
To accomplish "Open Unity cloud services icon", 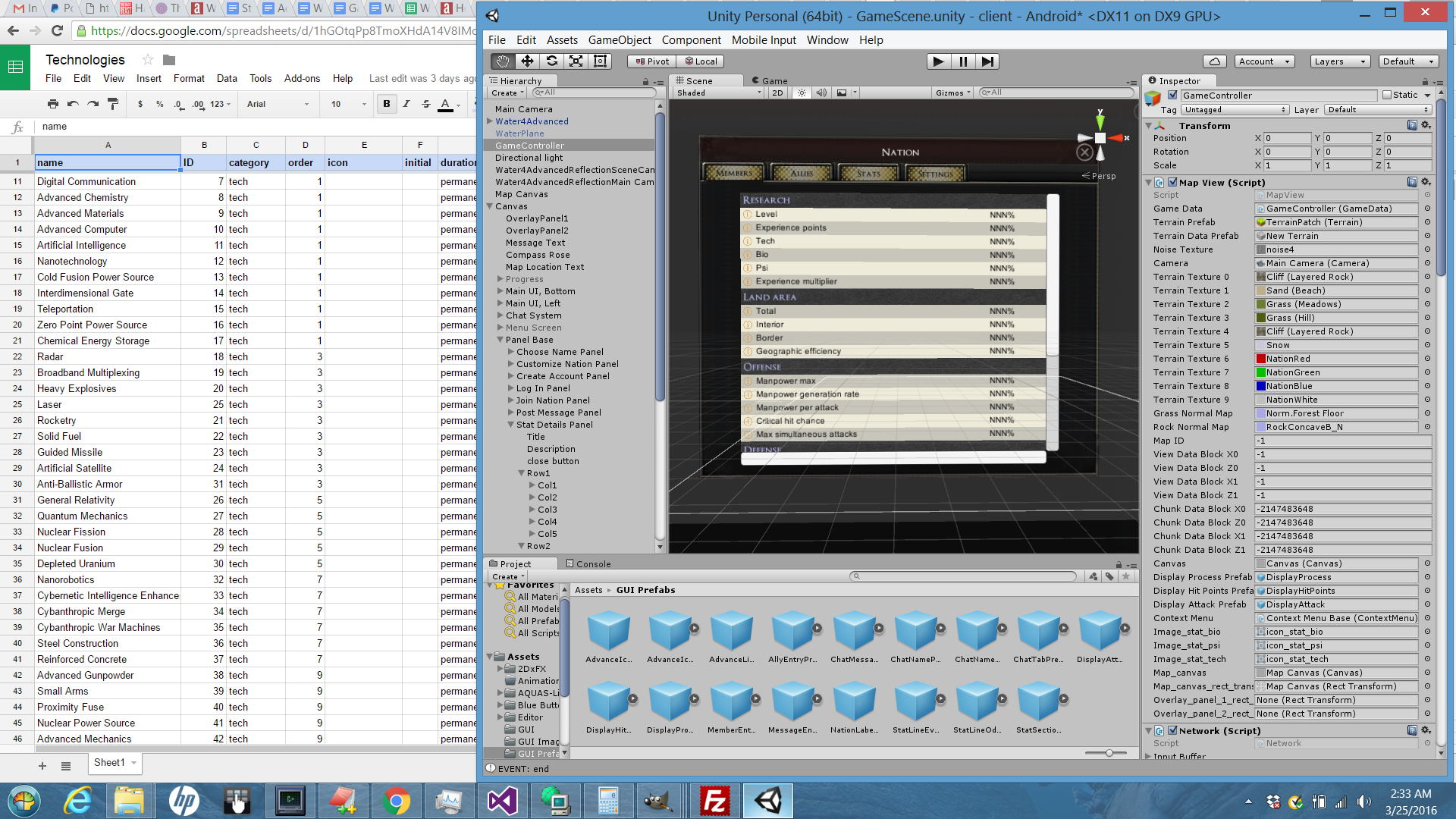I will coord(1215,61).
